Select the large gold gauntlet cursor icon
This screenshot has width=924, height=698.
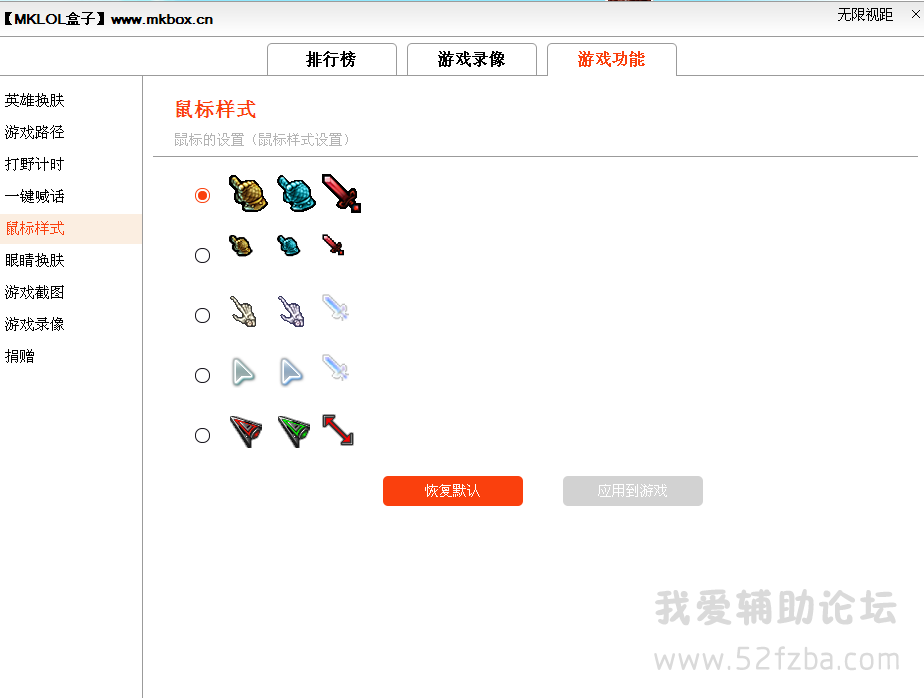(248, 193)
